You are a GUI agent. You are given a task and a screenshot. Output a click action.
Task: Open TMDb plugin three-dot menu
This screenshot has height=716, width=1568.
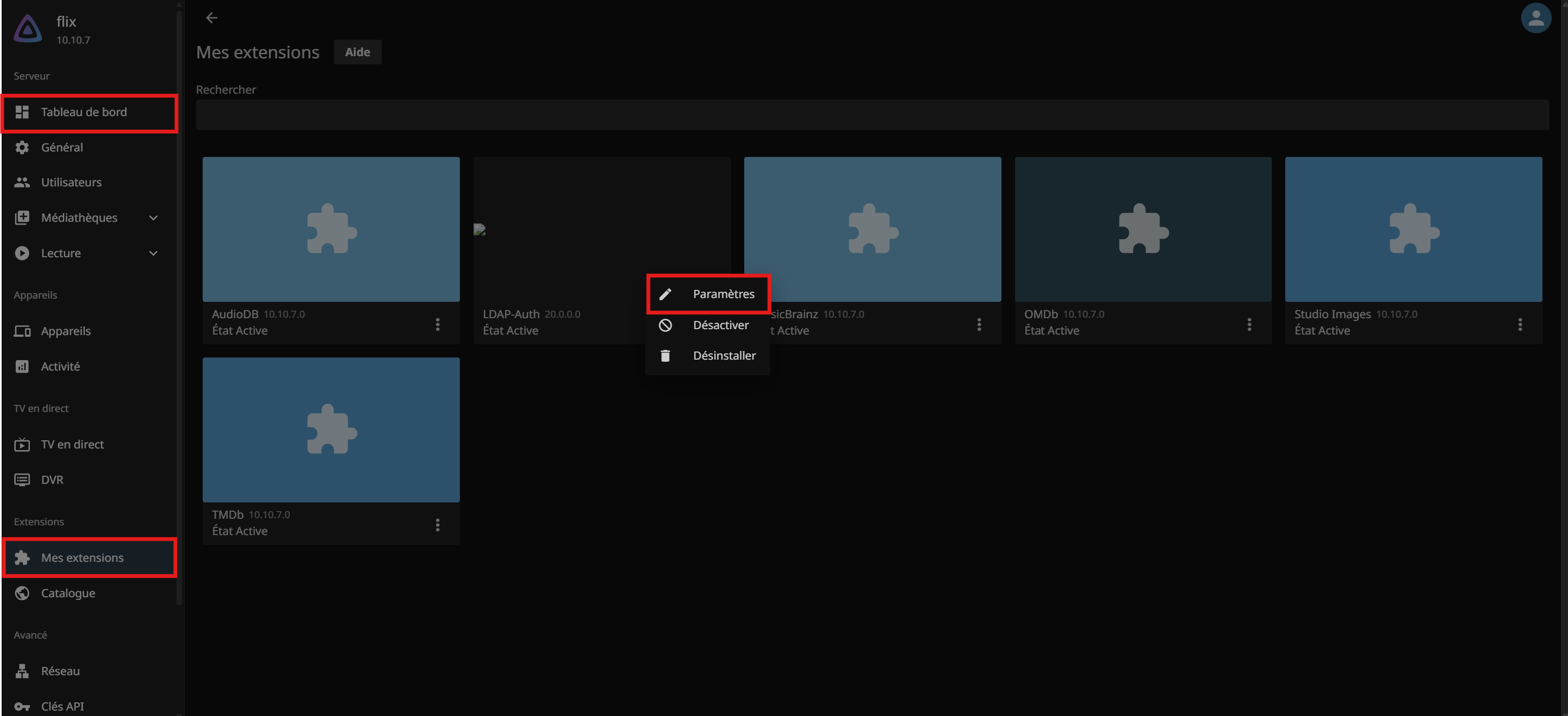click(437, 525)
